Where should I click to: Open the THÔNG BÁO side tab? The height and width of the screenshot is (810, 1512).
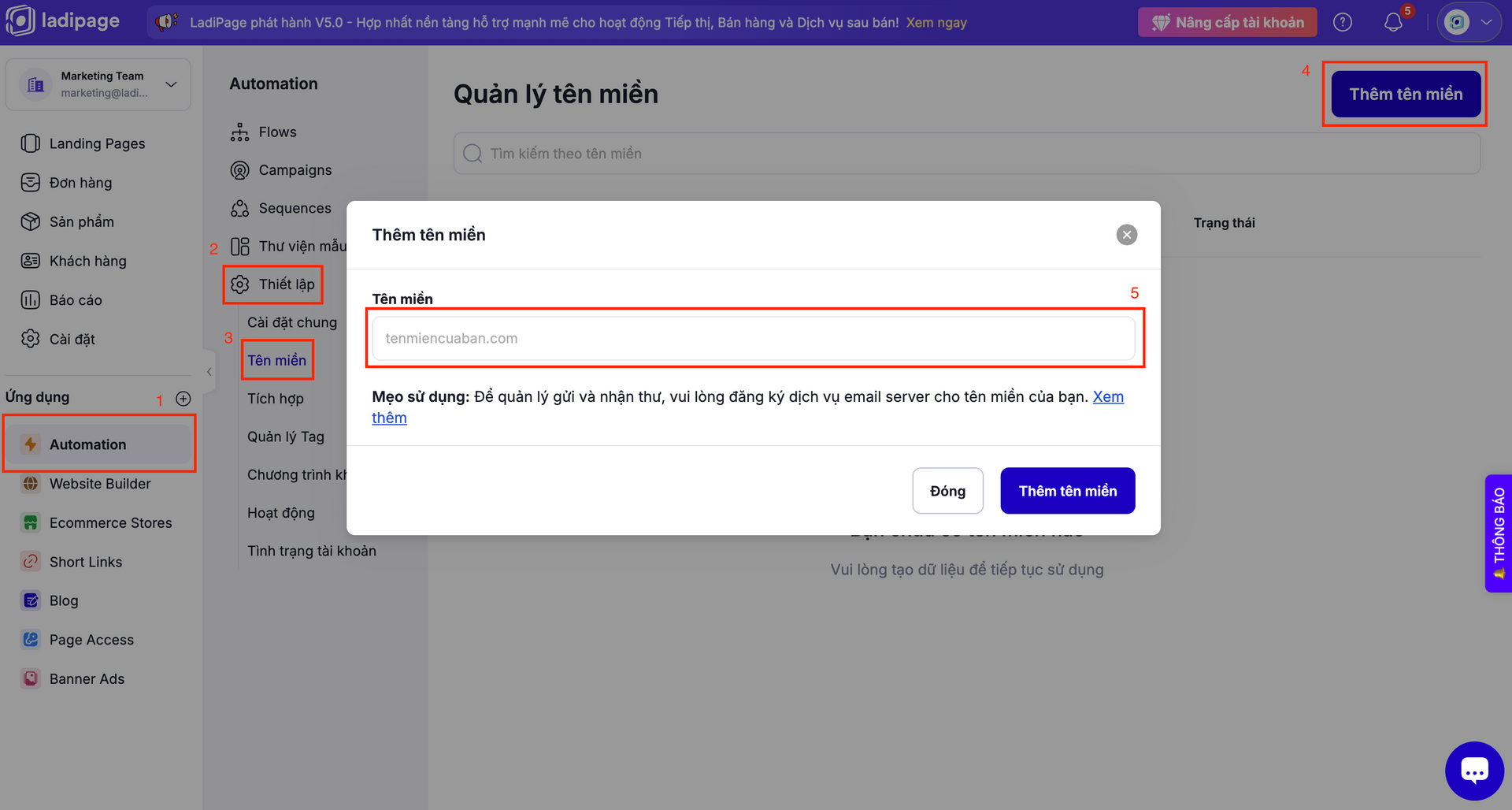(1499, 533)
